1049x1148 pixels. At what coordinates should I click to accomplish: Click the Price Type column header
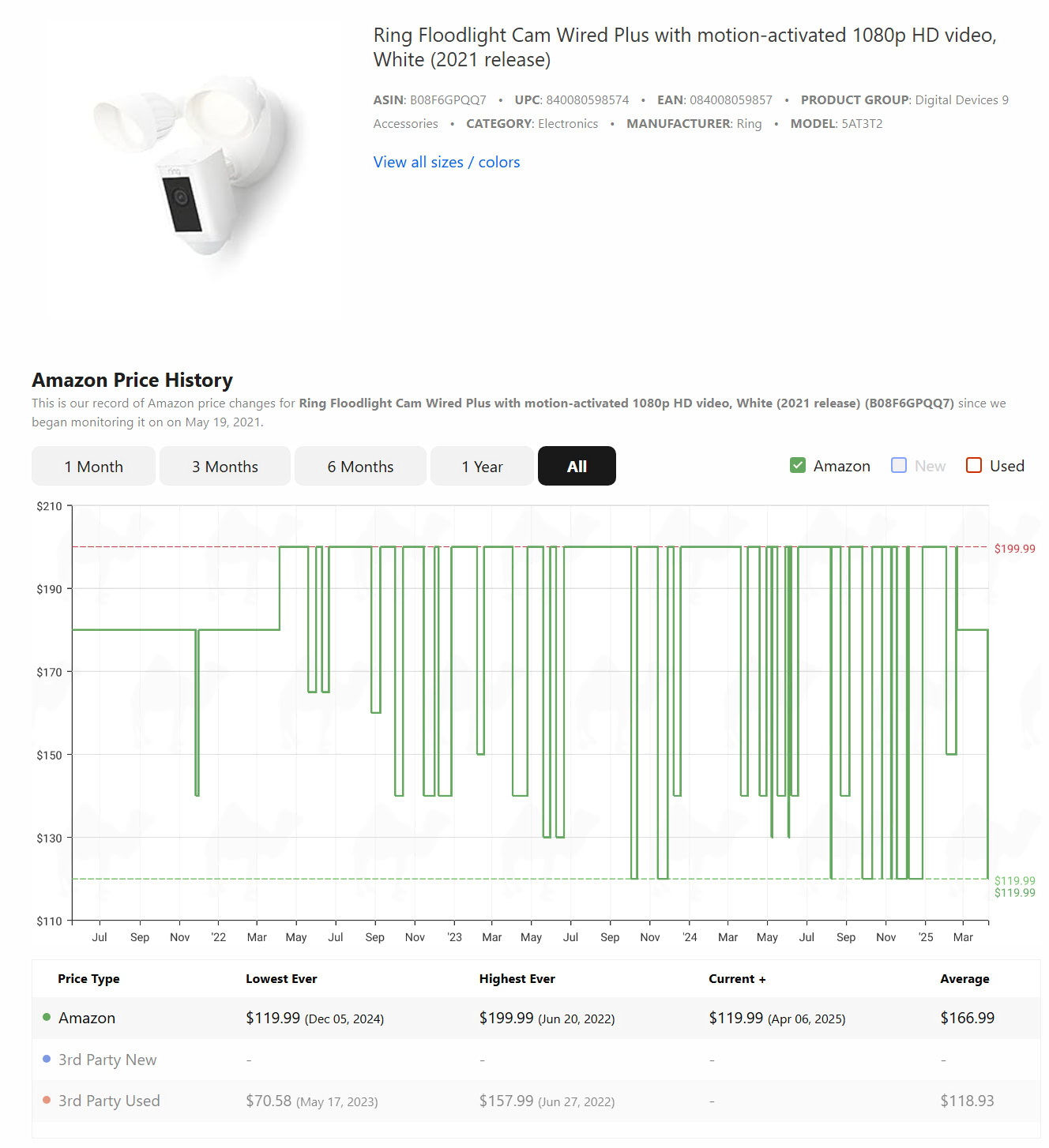click(x=88, y=978)
